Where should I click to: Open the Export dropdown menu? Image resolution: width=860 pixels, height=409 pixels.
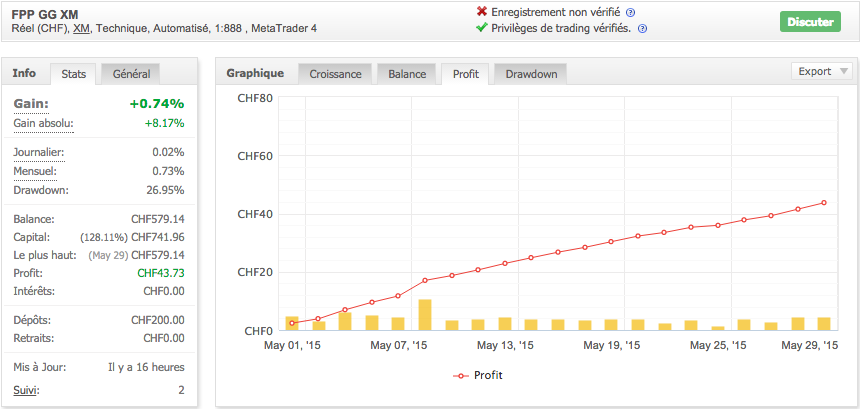tap(821, 71)
